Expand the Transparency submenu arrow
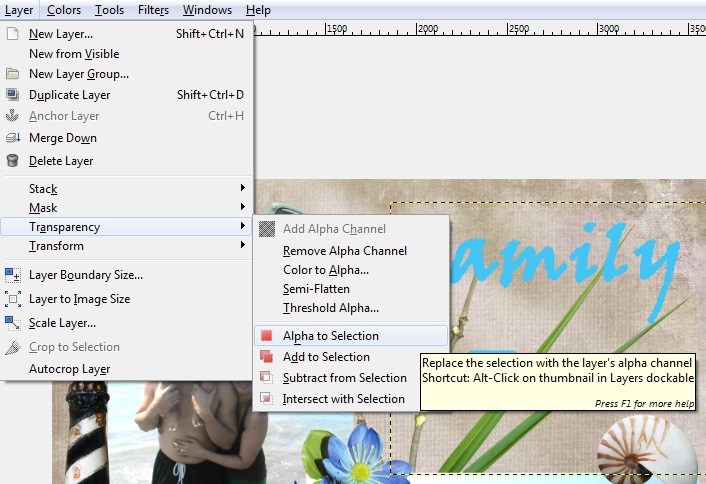This screenshot has height=484, width=706. point(243,226)
